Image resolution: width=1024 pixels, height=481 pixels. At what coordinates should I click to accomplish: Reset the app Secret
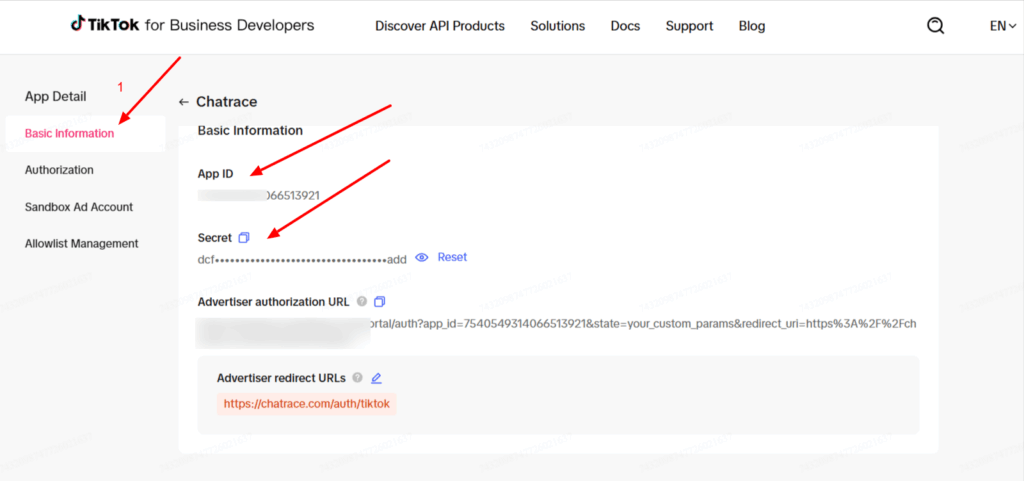(x=452, y=258)
